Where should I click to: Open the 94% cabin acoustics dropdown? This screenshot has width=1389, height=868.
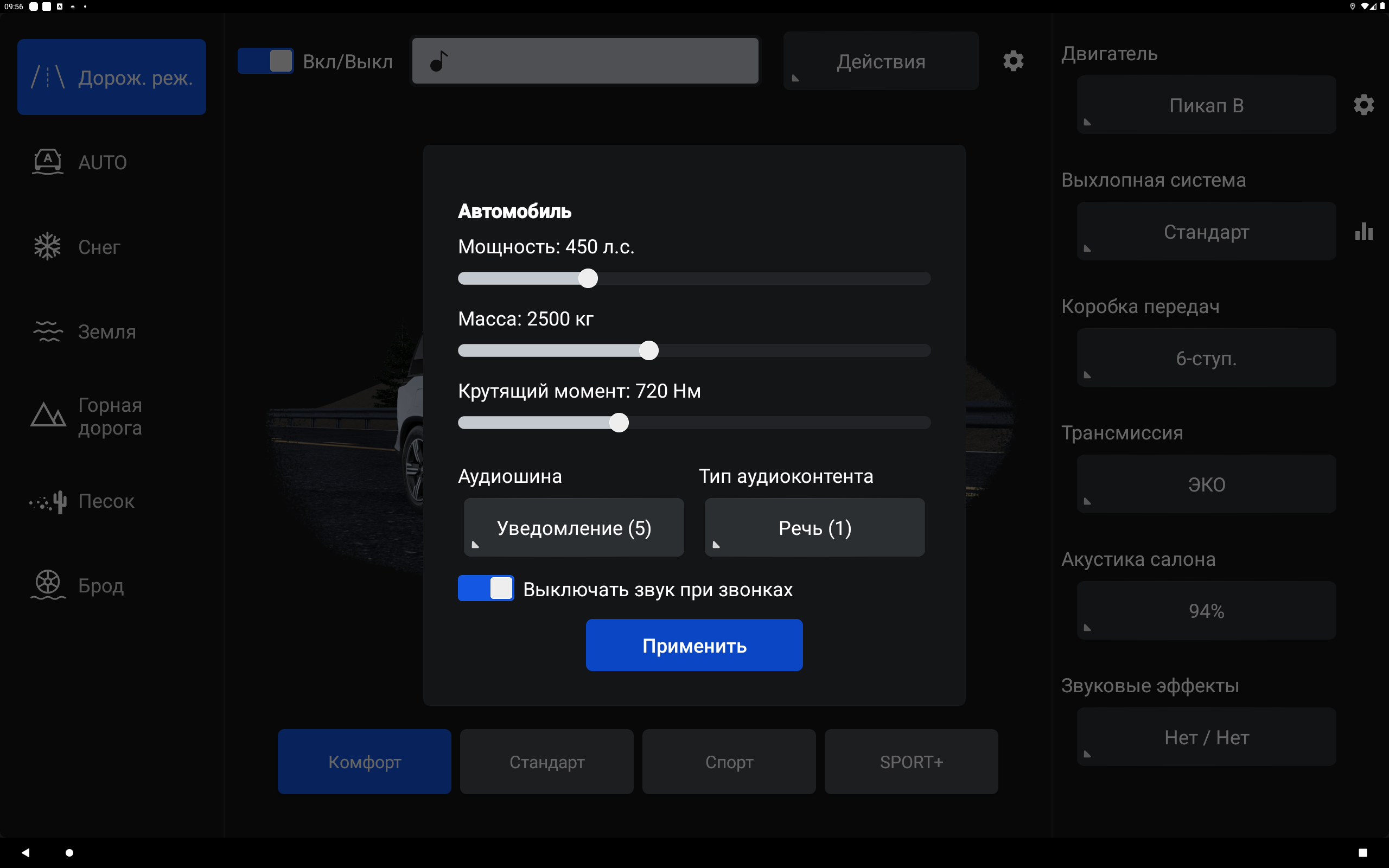click(x=1206, y=610)
